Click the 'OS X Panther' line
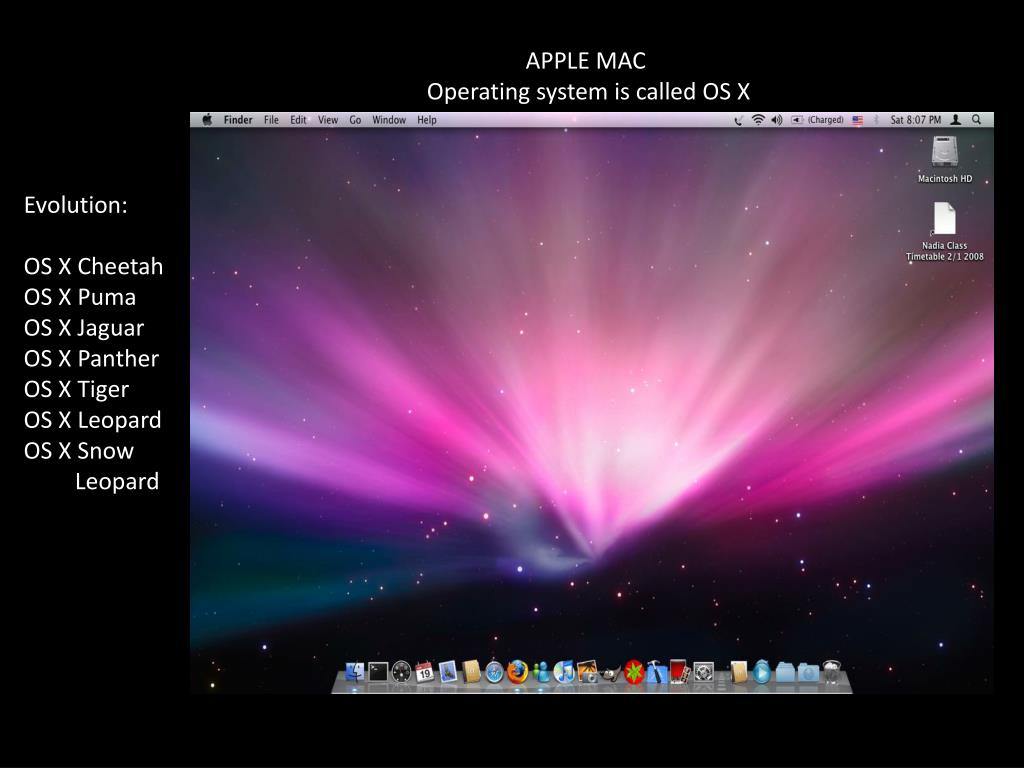Image resolution: width=1024 pixels, height=768 pixels. pos(91,359)
